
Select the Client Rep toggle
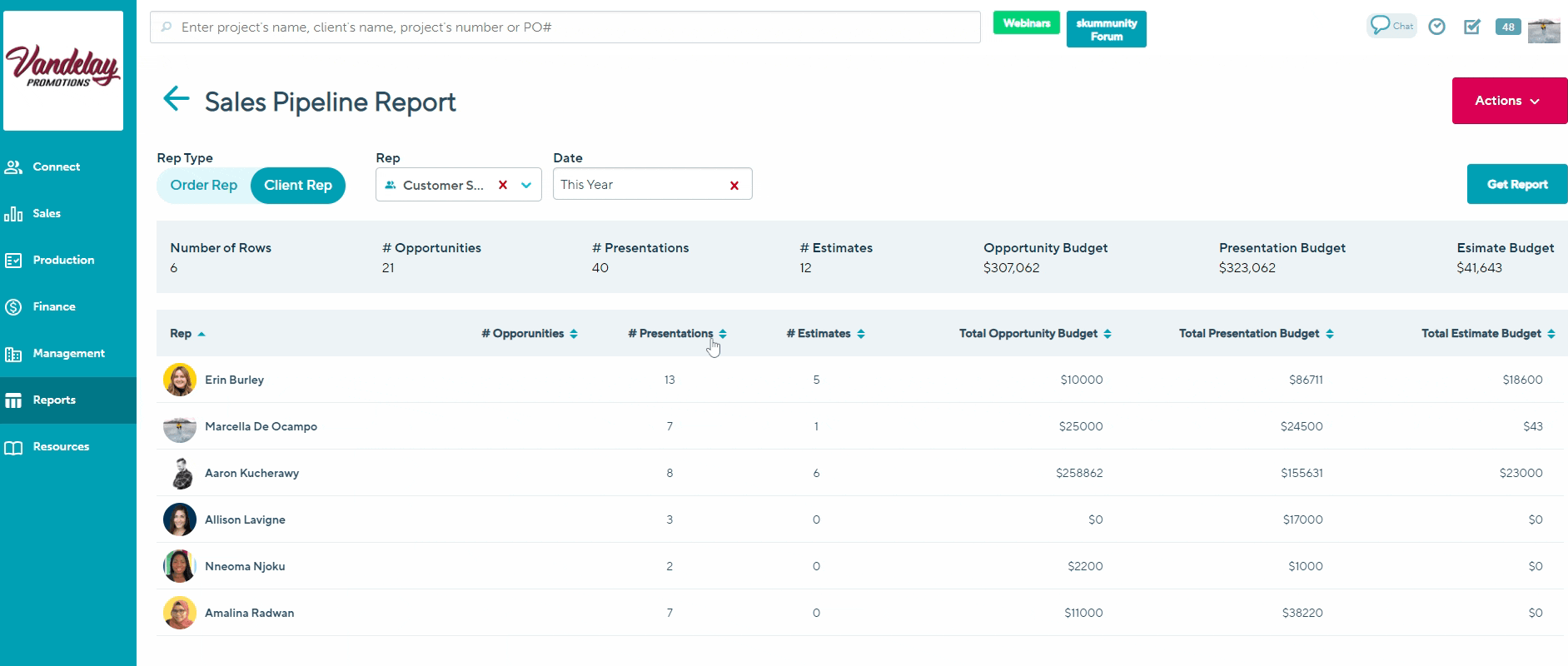pyautogui.click(x=297, y=185)
